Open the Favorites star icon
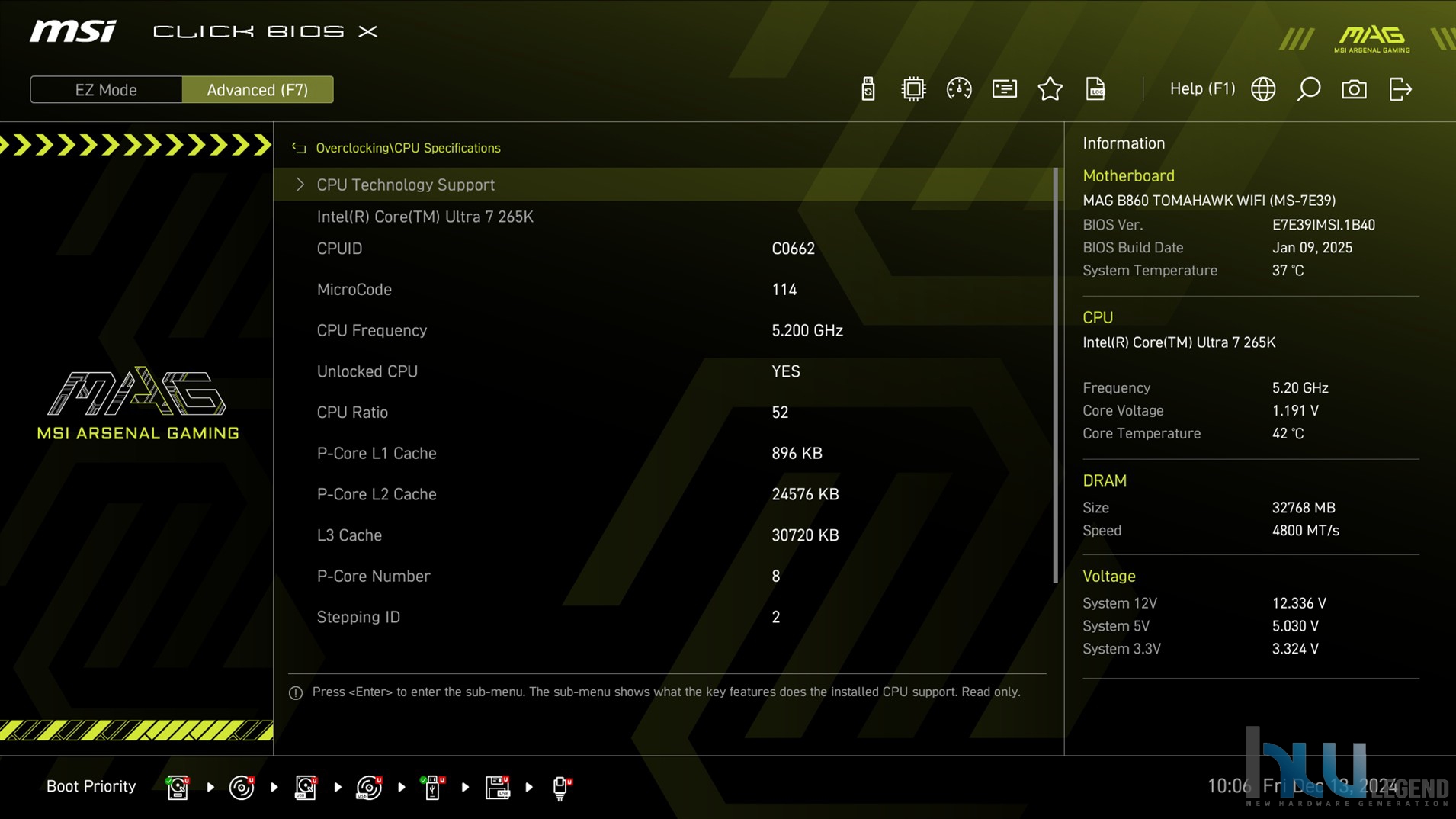Image resolution: width=1456 pixels, height=819 pixels. coord(1050,89)
